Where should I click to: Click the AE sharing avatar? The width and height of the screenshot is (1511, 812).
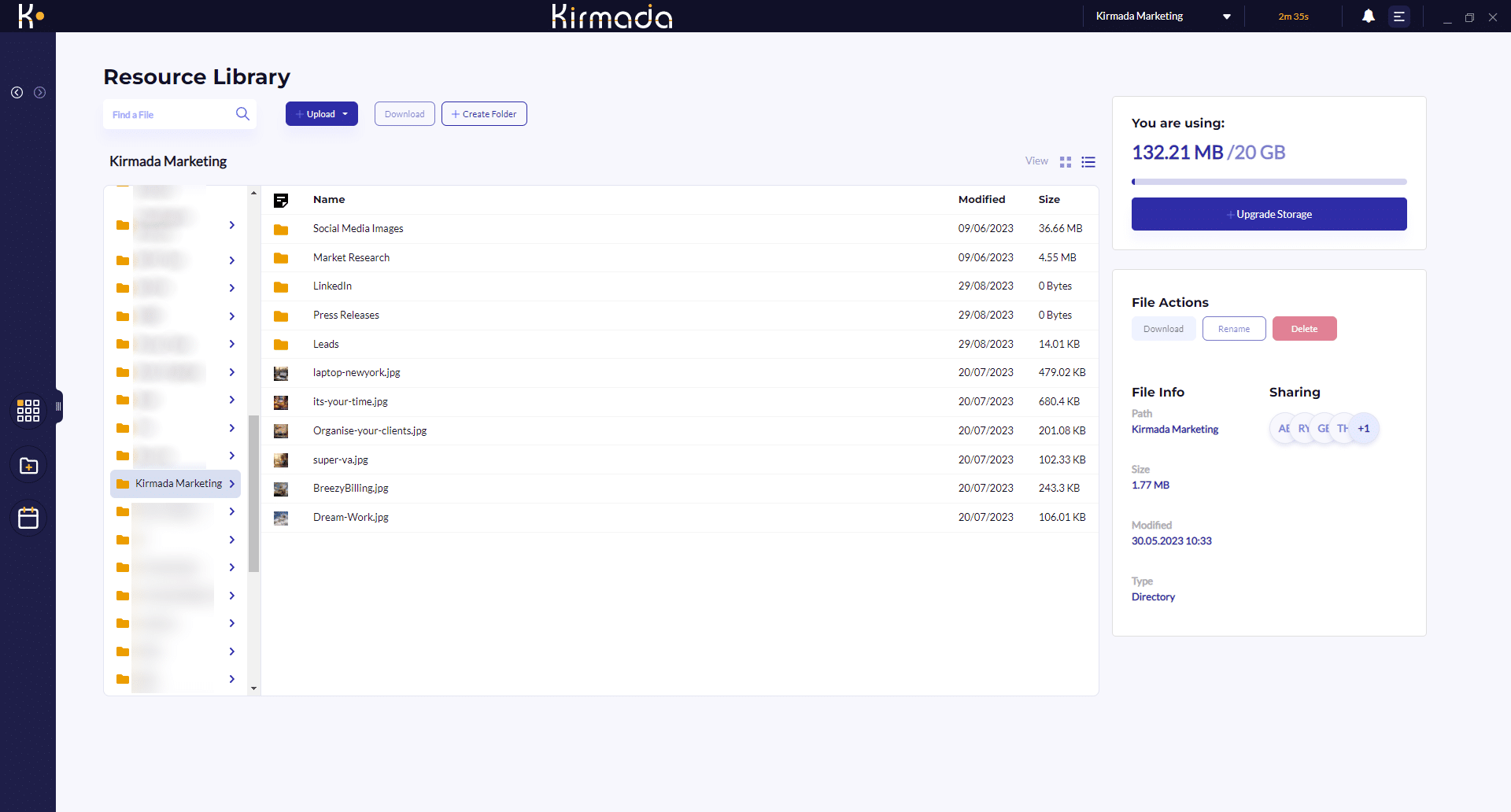(1284, 429)
